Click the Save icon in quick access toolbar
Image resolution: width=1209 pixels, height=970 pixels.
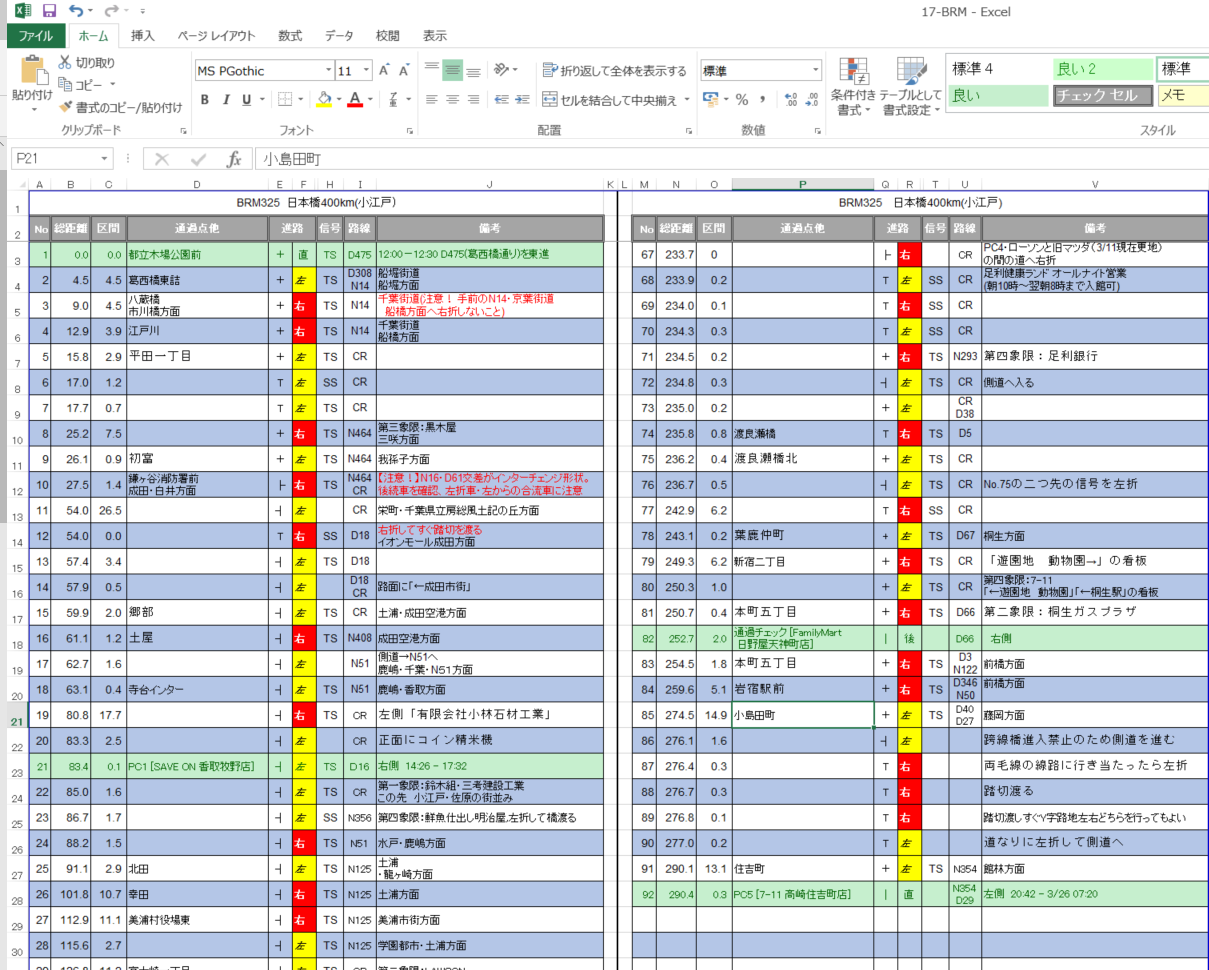(x=49, y=12)
